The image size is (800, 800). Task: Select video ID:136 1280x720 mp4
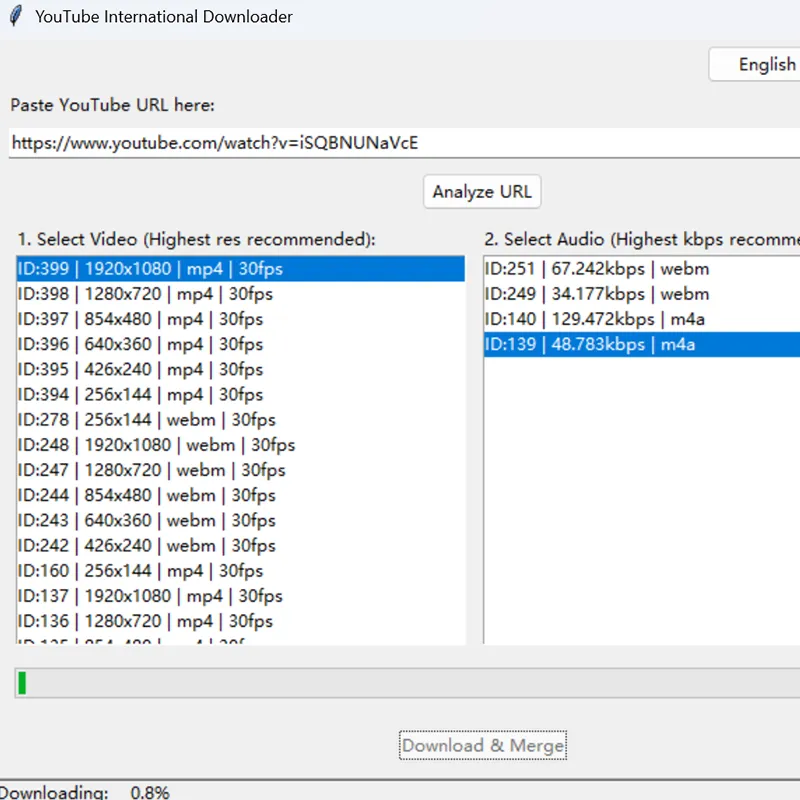coord(241,621)
